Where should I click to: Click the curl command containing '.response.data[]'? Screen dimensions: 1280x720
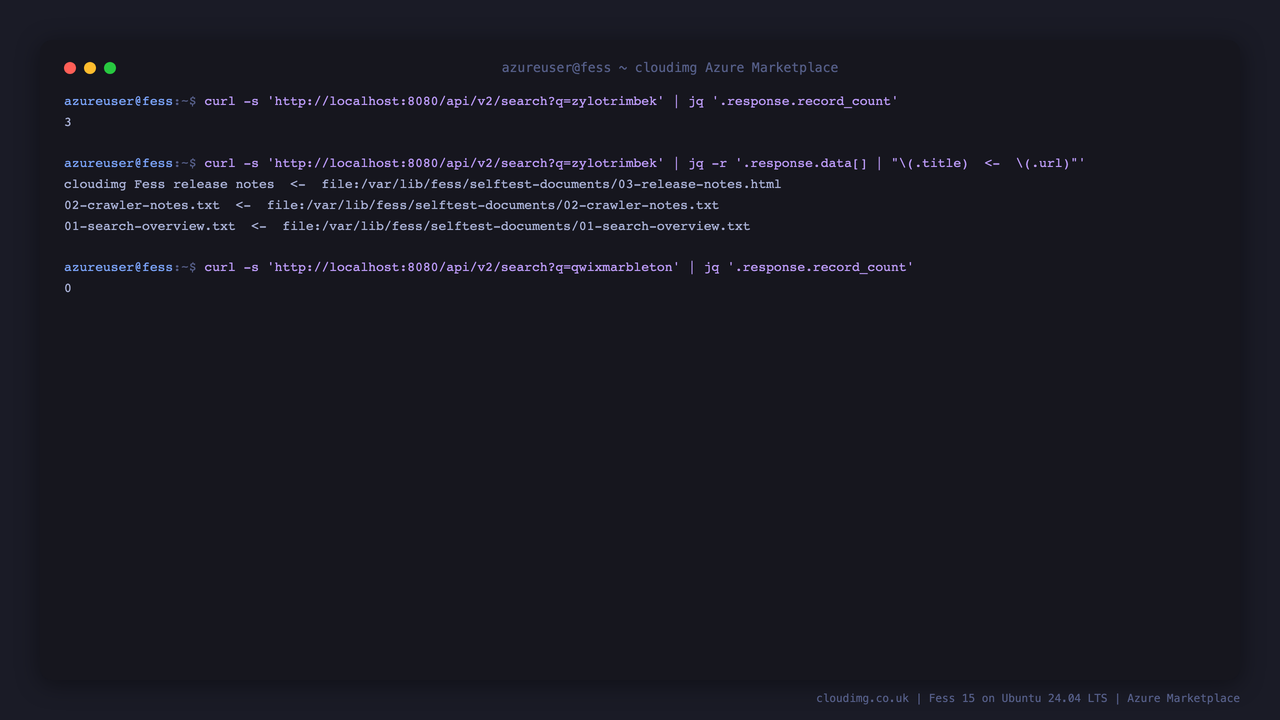coord(645,163)
